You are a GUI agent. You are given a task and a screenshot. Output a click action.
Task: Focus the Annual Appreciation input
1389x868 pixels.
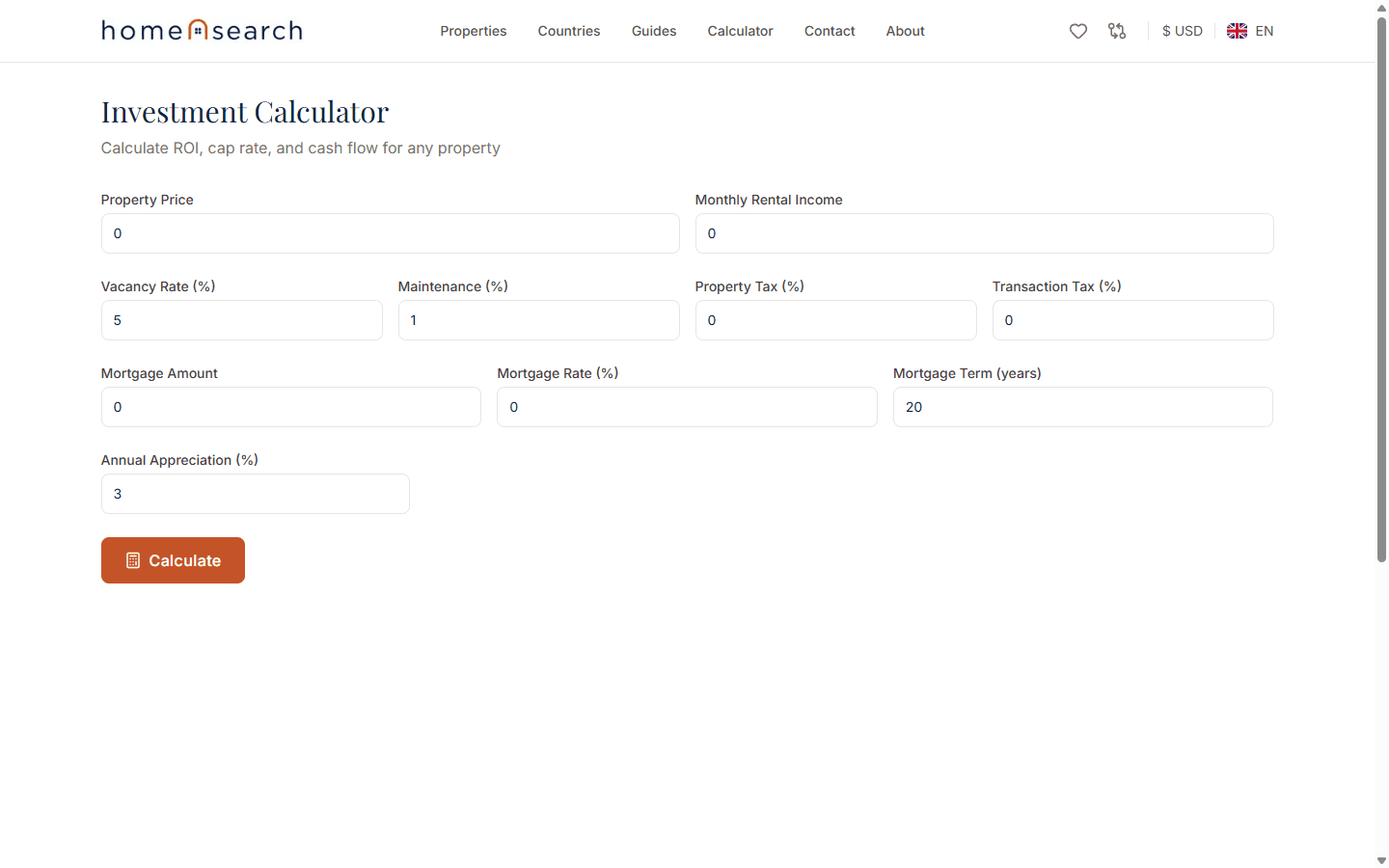(255, 494)
